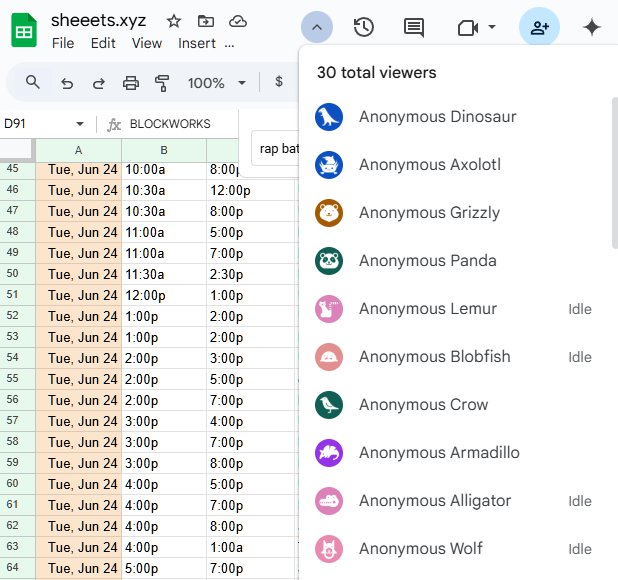Open the File menu
Viewport: 618px width, 580px height.
[63, 43]
